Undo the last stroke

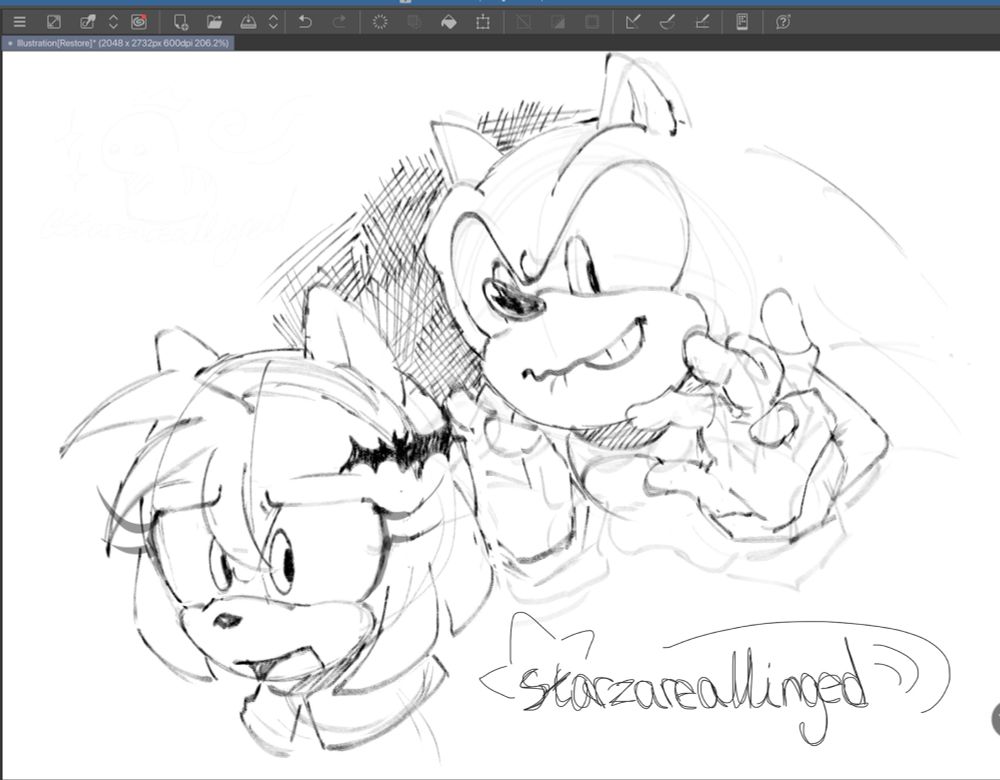pyautogui.click(x=305, y=22)
